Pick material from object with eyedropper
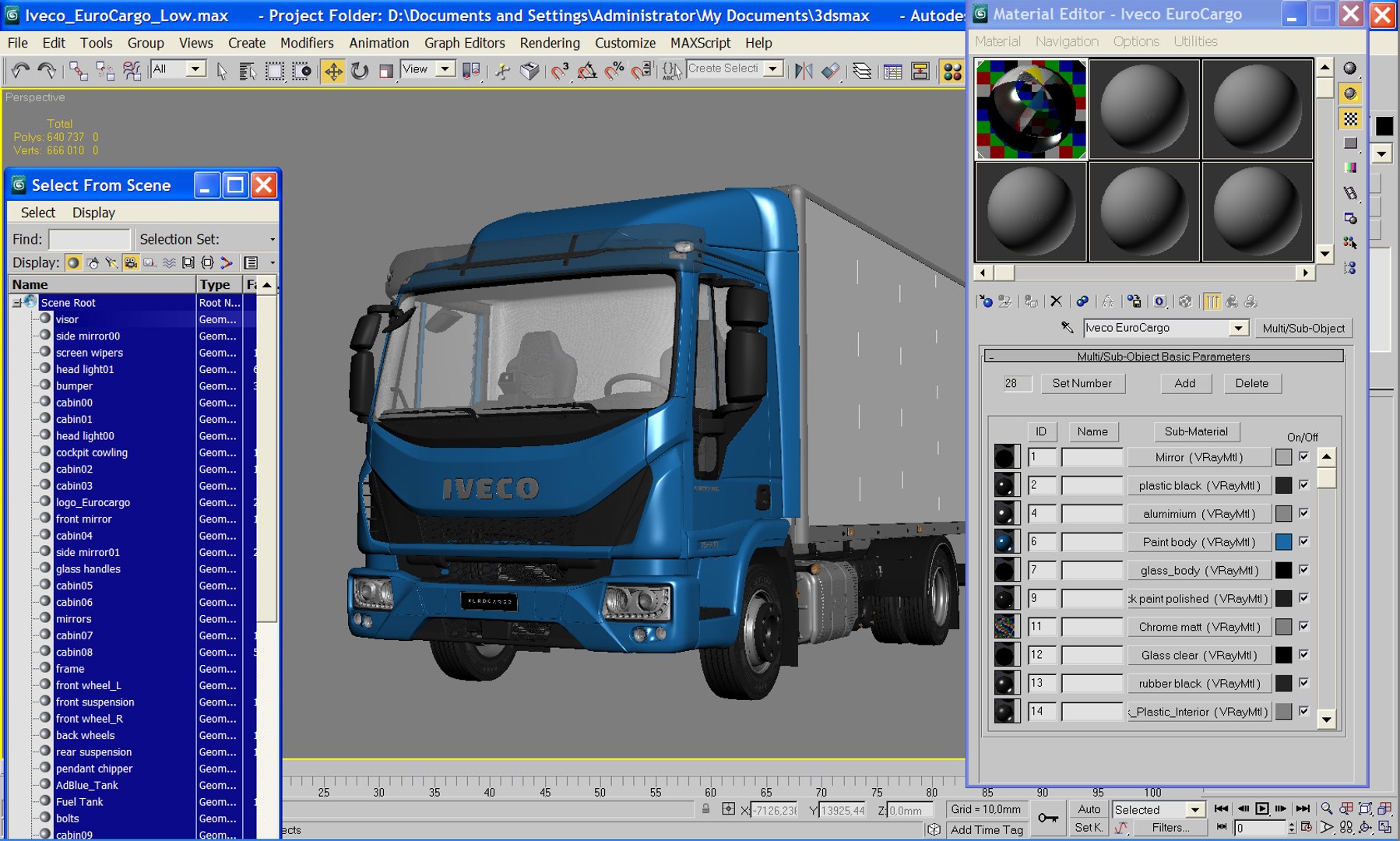This screenshot has width=1400, height=841. [1068, 328]
